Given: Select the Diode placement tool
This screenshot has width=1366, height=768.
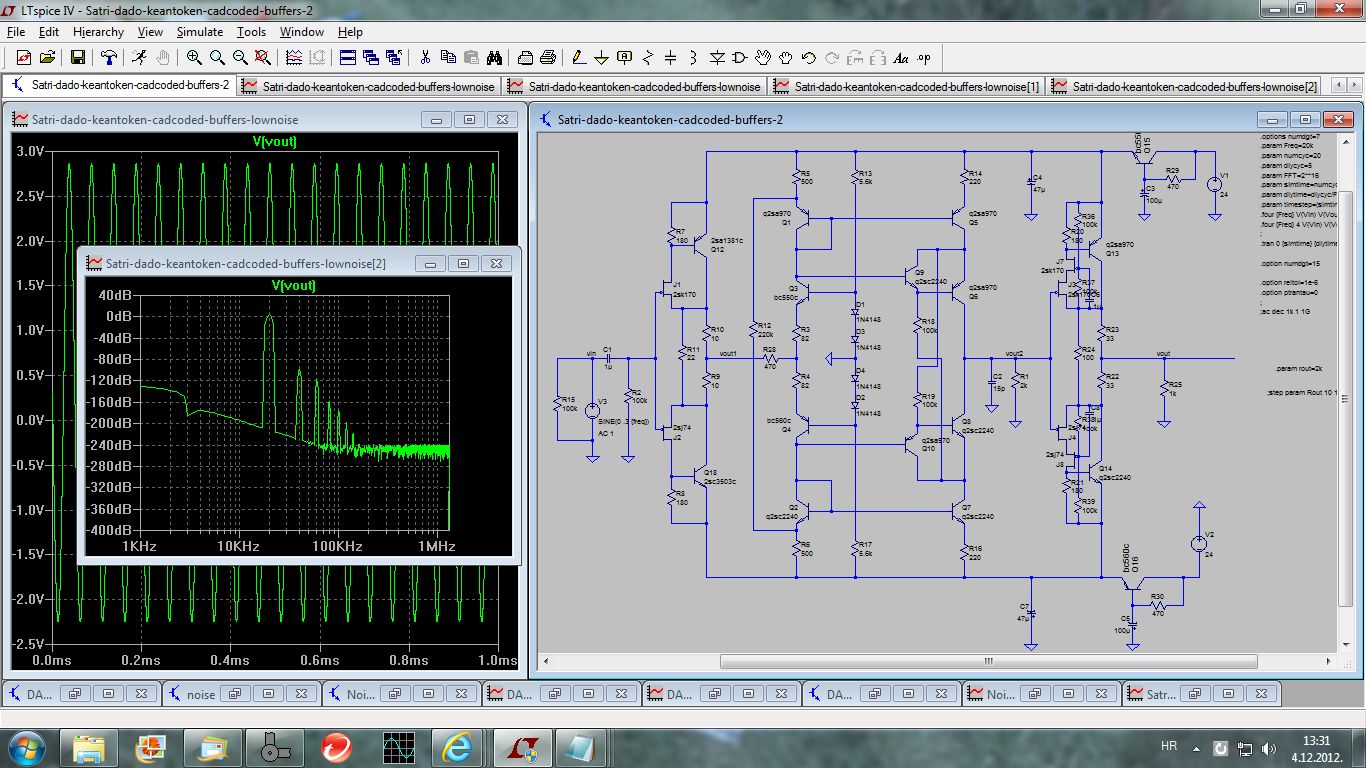Looking at the screenshot, I should (717, 57).
